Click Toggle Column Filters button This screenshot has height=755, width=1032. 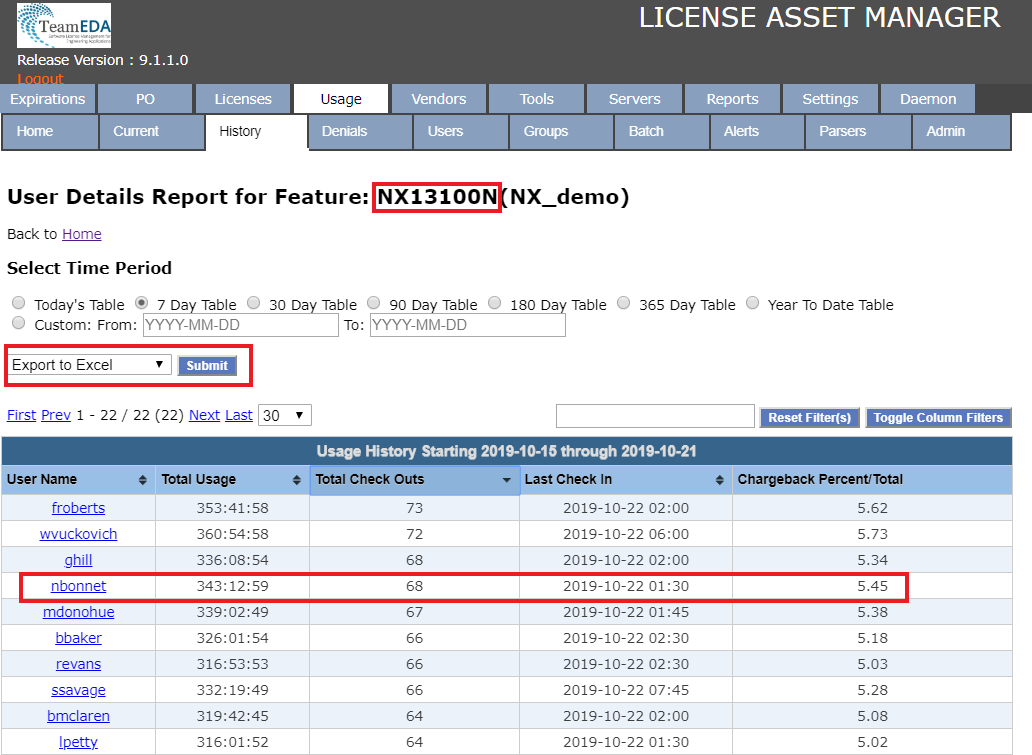(938, 418)
